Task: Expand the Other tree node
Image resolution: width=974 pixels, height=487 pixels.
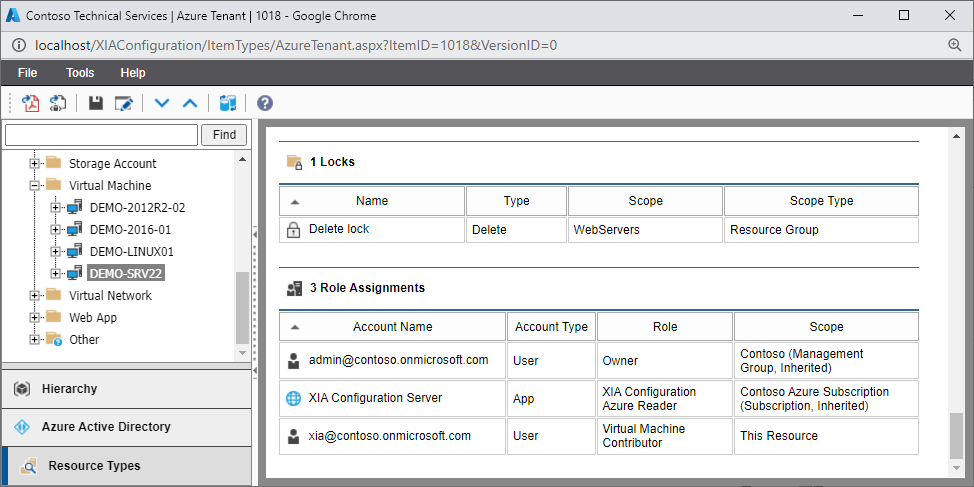Action: (35, 339)
